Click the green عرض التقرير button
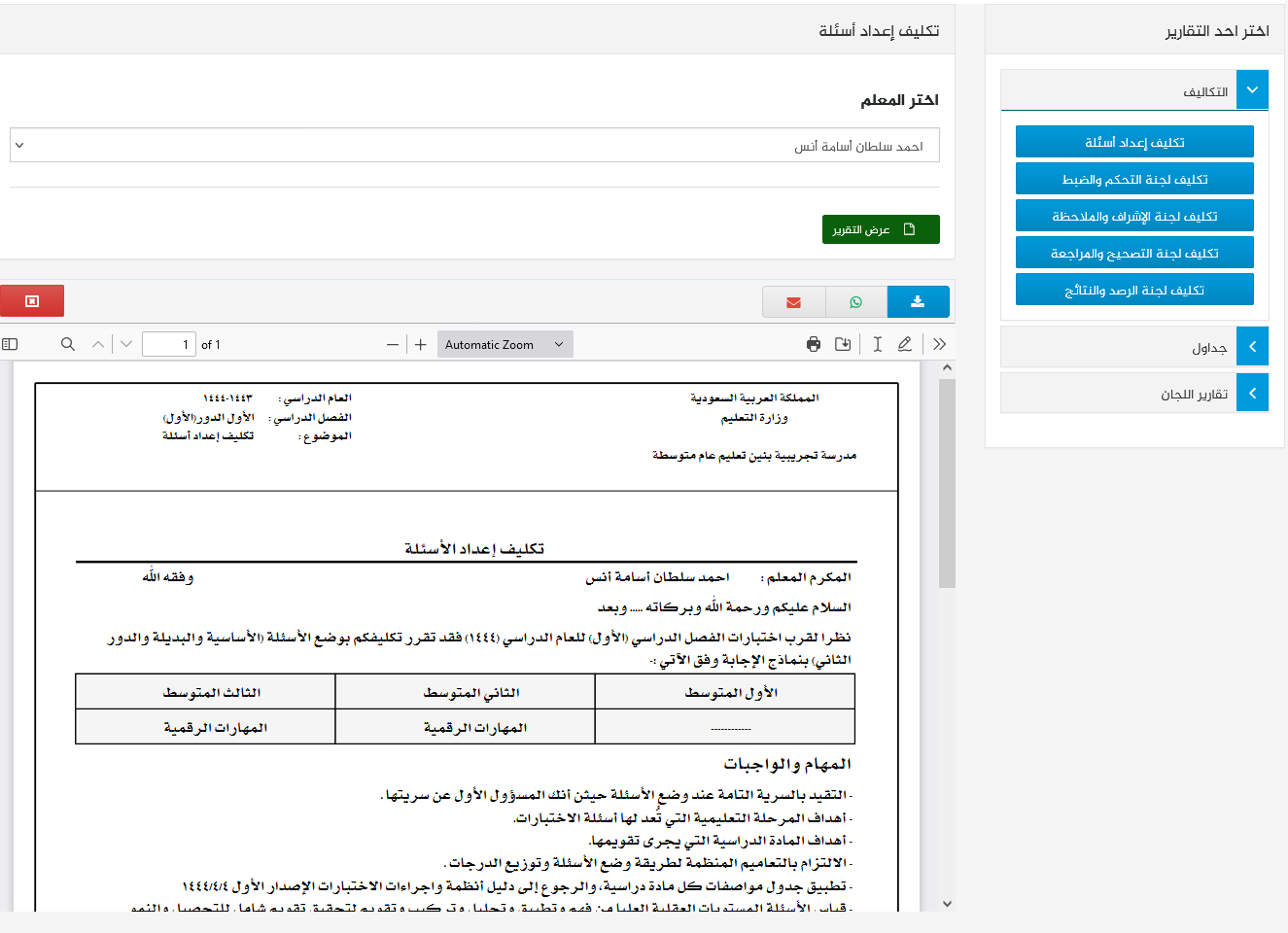Viewport: 1288px width, 933px height. tap(881, 229)
